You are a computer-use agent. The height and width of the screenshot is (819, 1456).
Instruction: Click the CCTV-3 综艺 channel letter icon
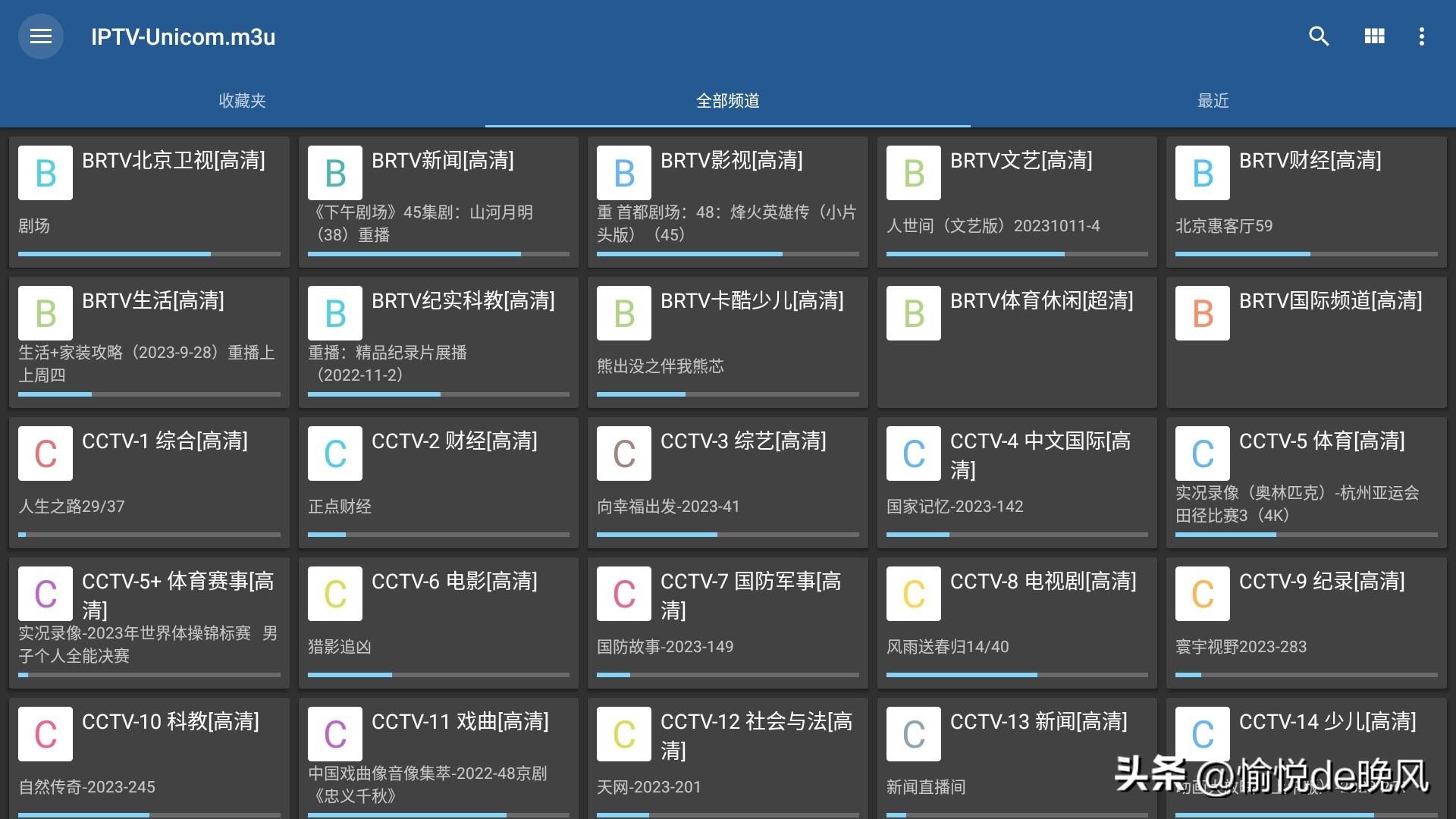[624, 453]
